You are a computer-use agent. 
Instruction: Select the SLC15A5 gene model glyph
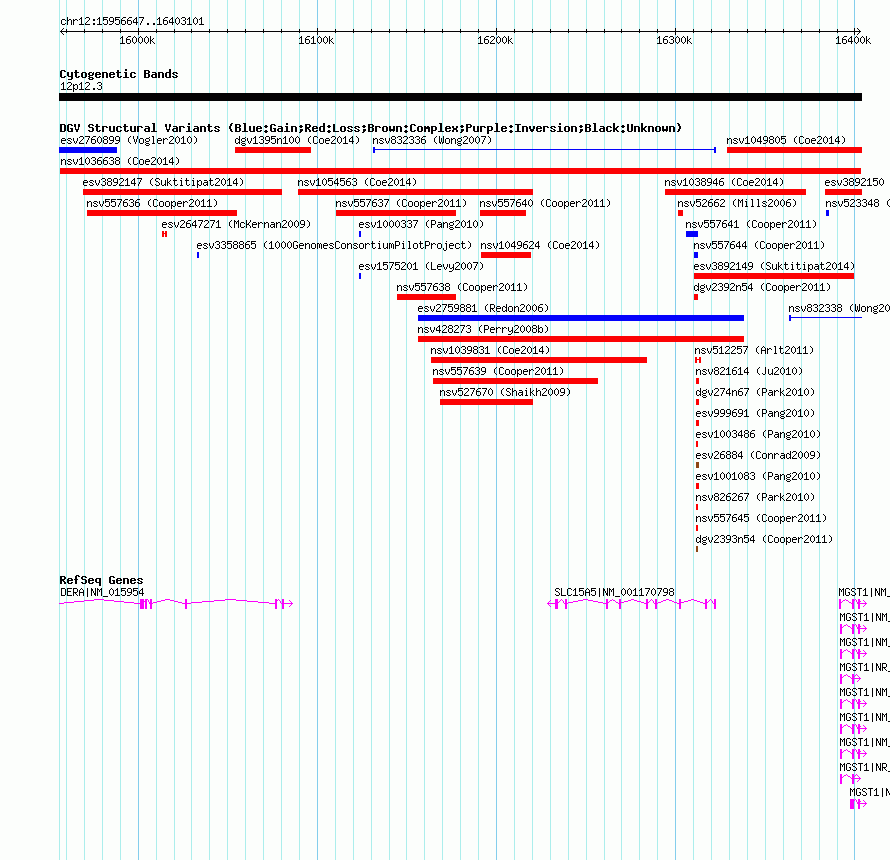[x=632, y=603]
